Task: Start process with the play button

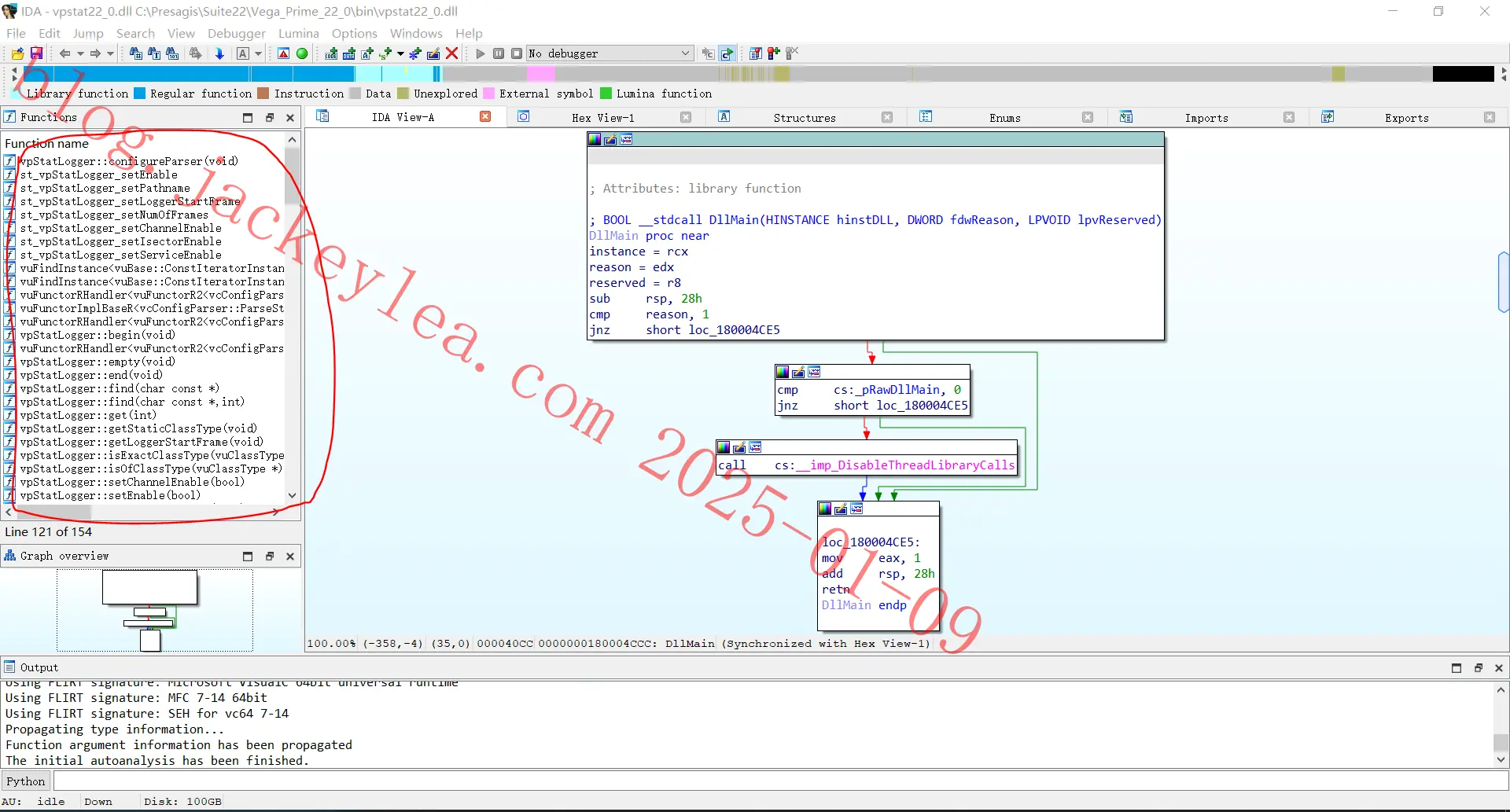Action: tap(481, 53)
